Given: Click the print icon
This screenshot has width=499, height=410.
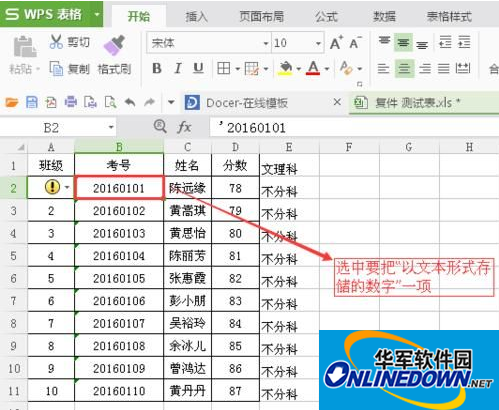Looking at the screenshot, I should pos(71,102).
